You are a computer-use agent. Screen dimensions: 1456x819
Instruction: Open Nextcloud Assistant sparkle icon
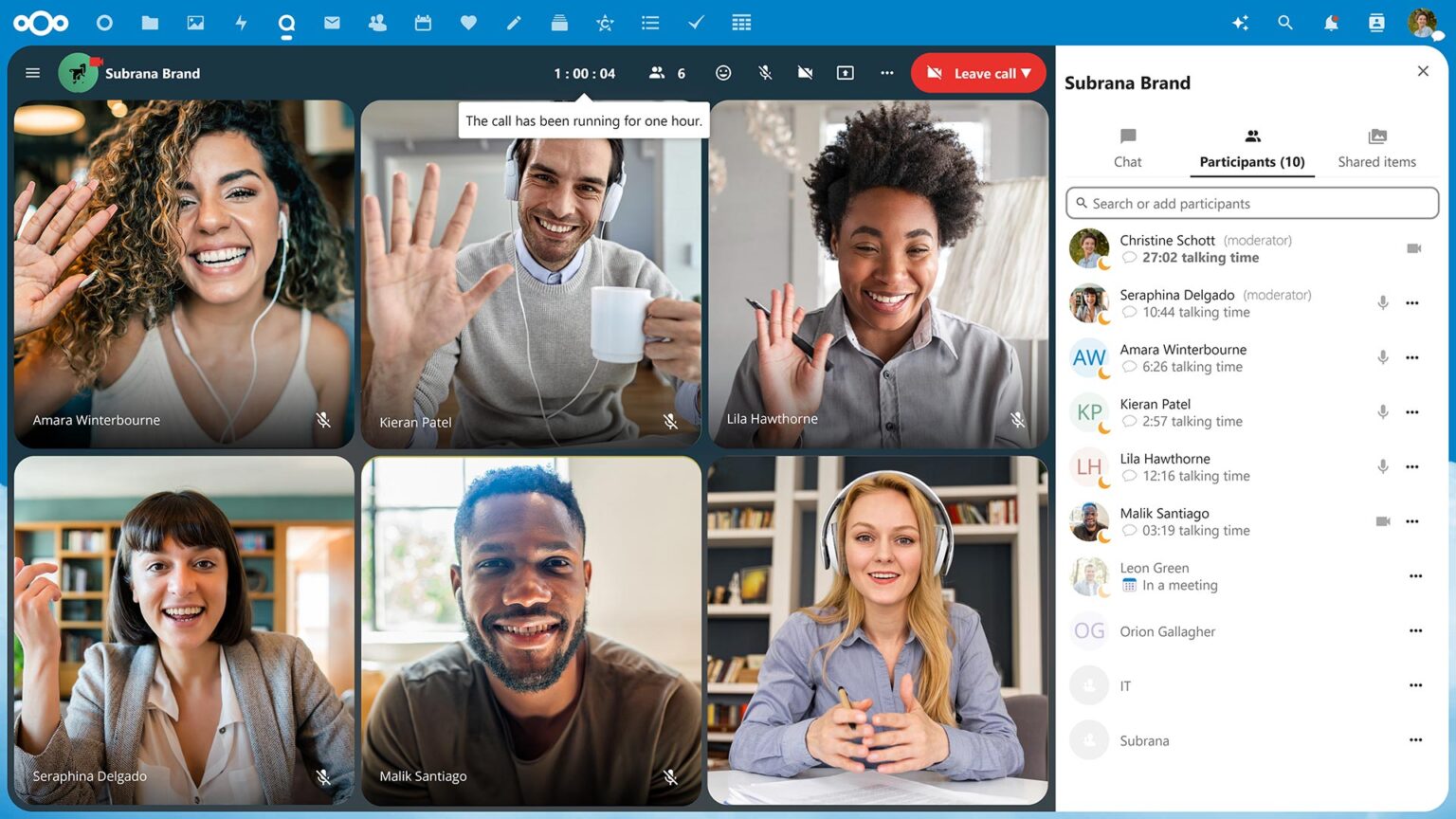click(1240, 23)
